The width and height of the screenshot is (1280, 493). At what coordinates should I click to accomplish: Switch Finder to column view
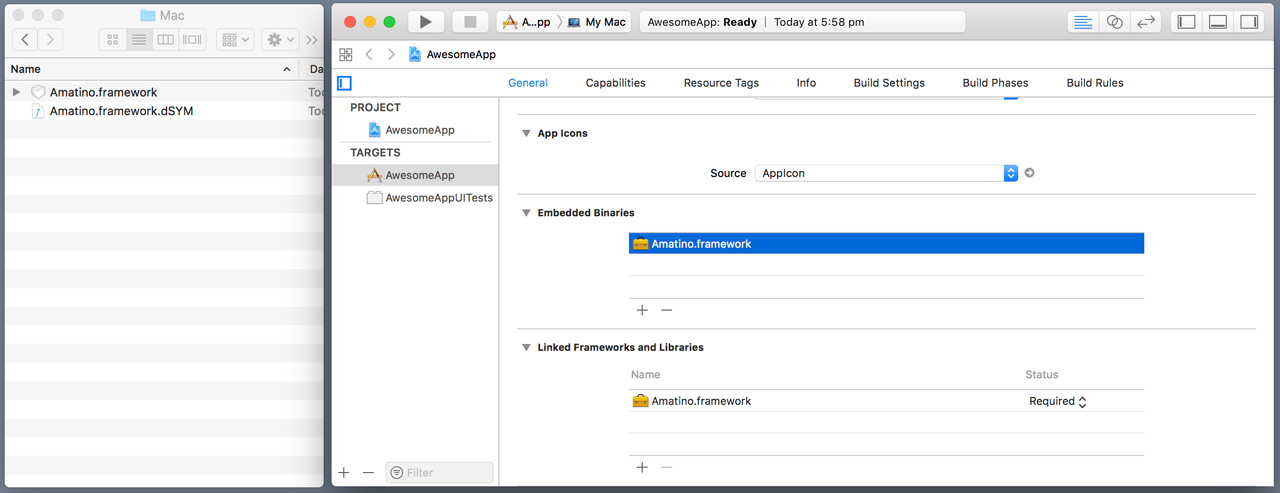click(x=166, y=40)
